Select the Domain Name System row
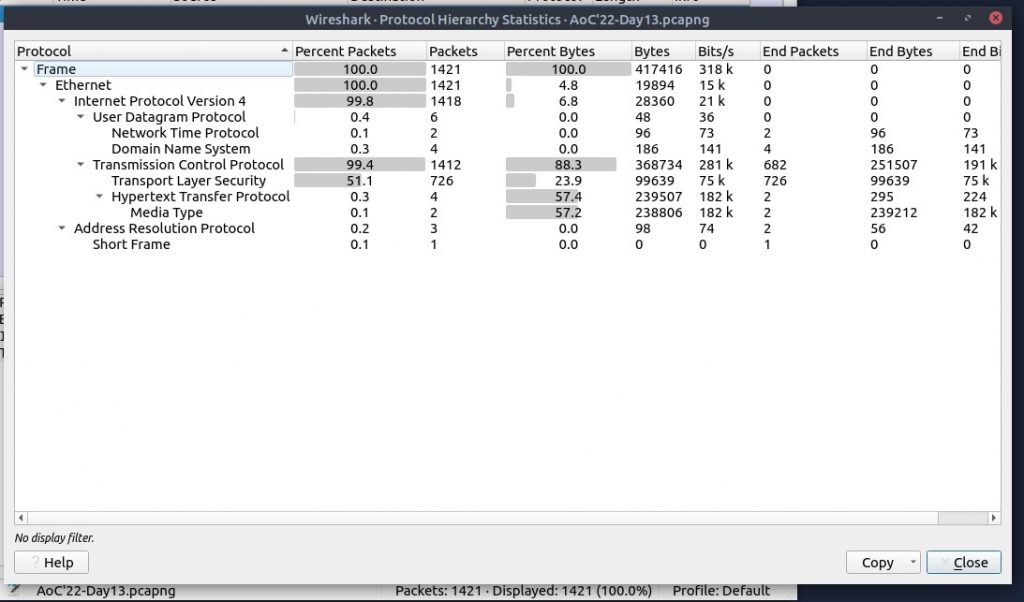This screenshot has height=602, width=1024. pos(180,149)
